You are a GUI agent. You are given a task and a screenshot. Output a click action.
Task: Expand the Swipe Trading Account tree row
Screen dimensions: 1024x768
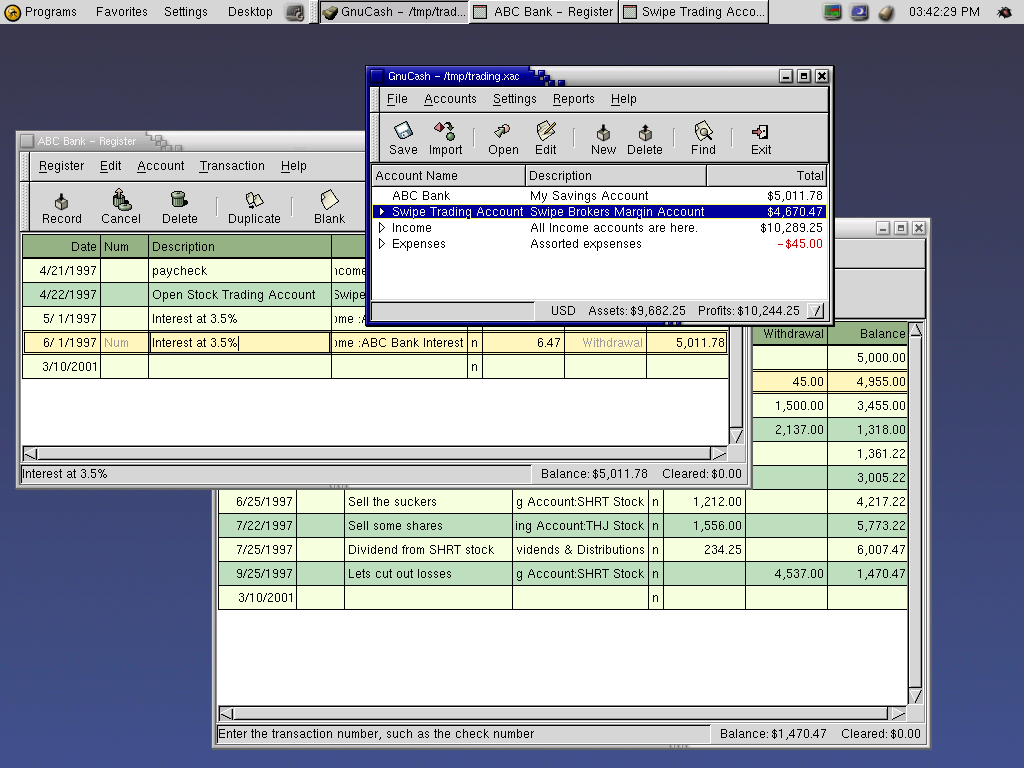[x=382, y=212]
